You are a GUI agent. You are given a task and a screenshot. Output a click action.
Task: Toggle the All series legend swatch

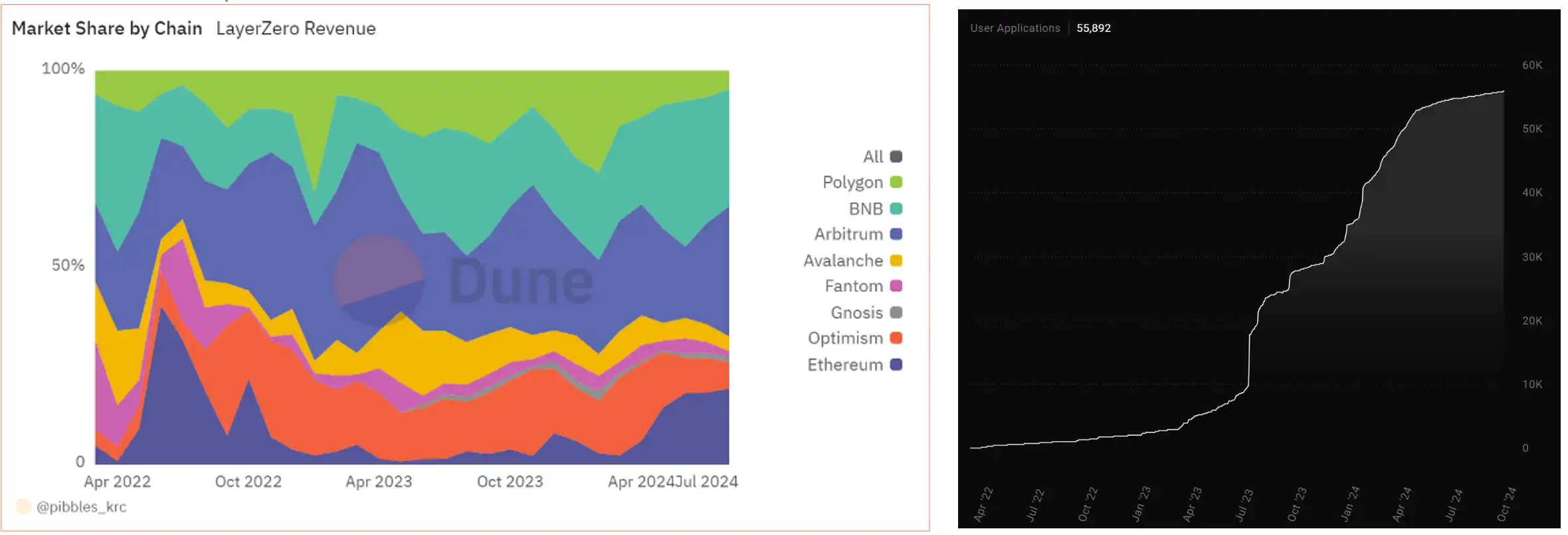coord(896,157)
